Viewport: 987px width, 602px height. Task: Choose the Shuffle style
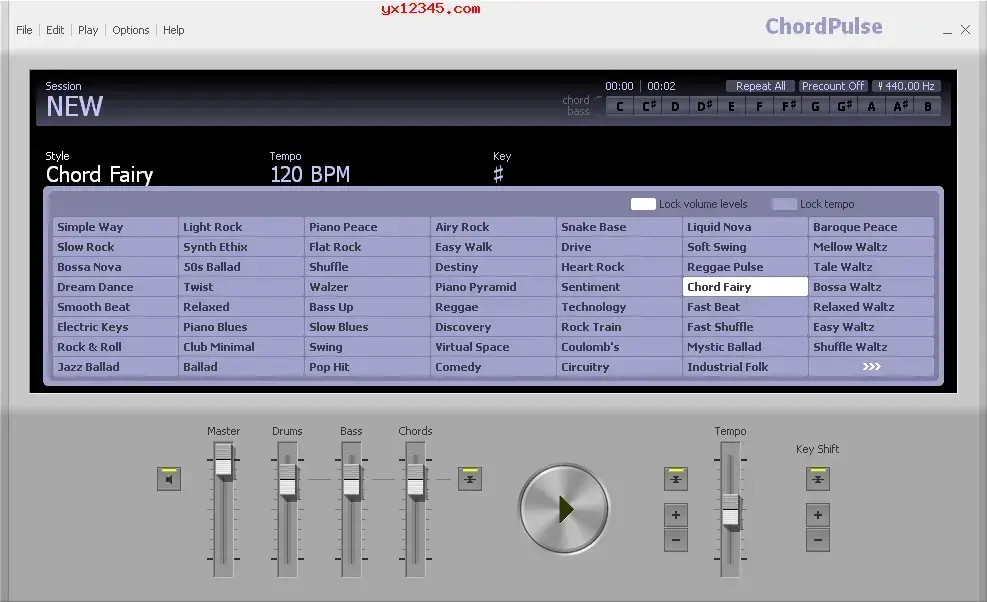click(367, 267)
